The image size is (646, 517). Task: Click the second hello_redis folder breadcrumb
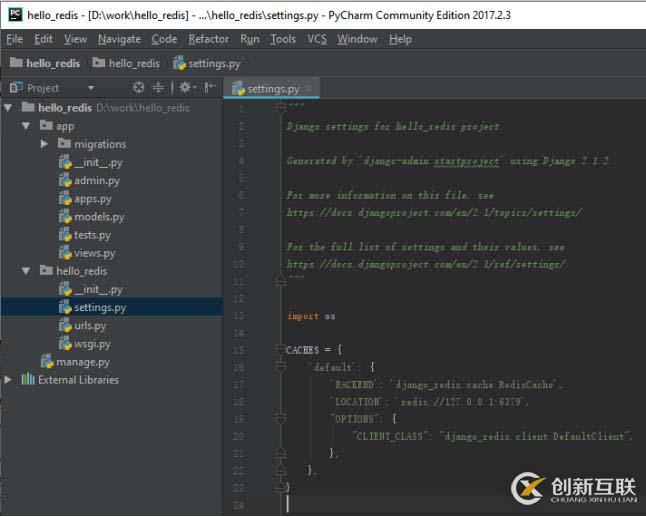[x=126, y=63]
